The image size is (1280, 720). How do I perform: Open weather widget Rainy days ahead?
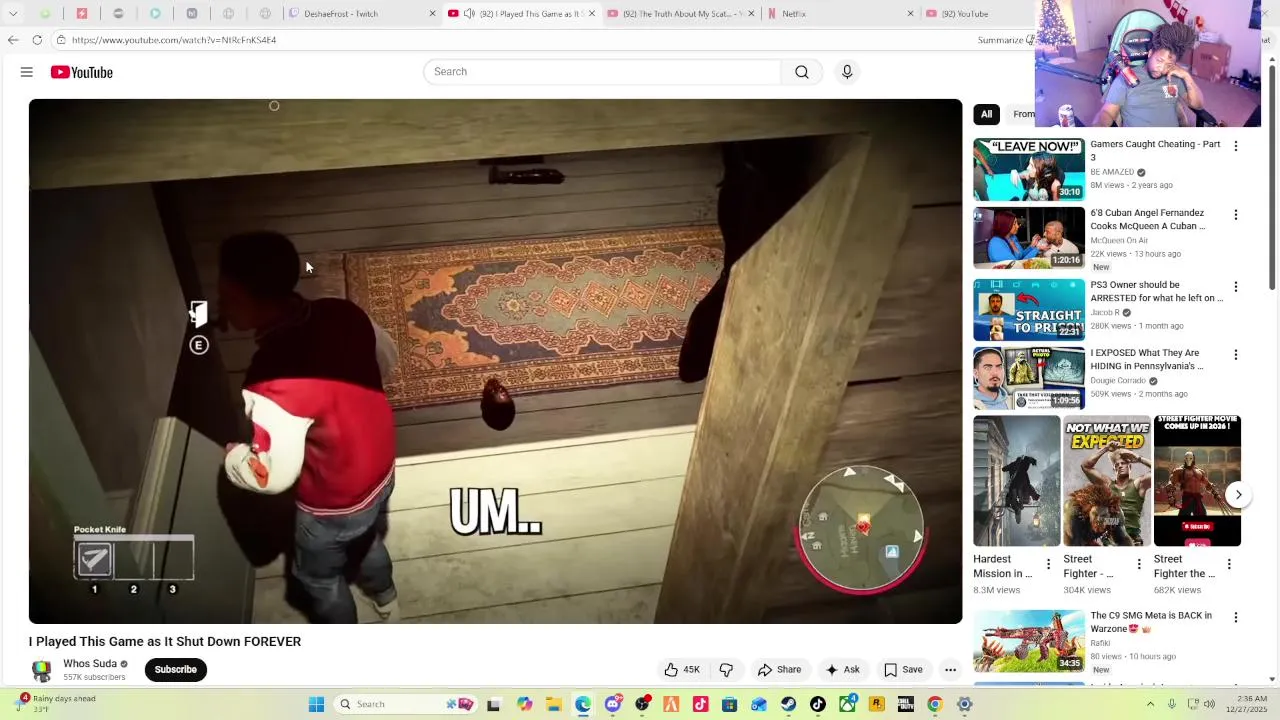coord(58,704)
